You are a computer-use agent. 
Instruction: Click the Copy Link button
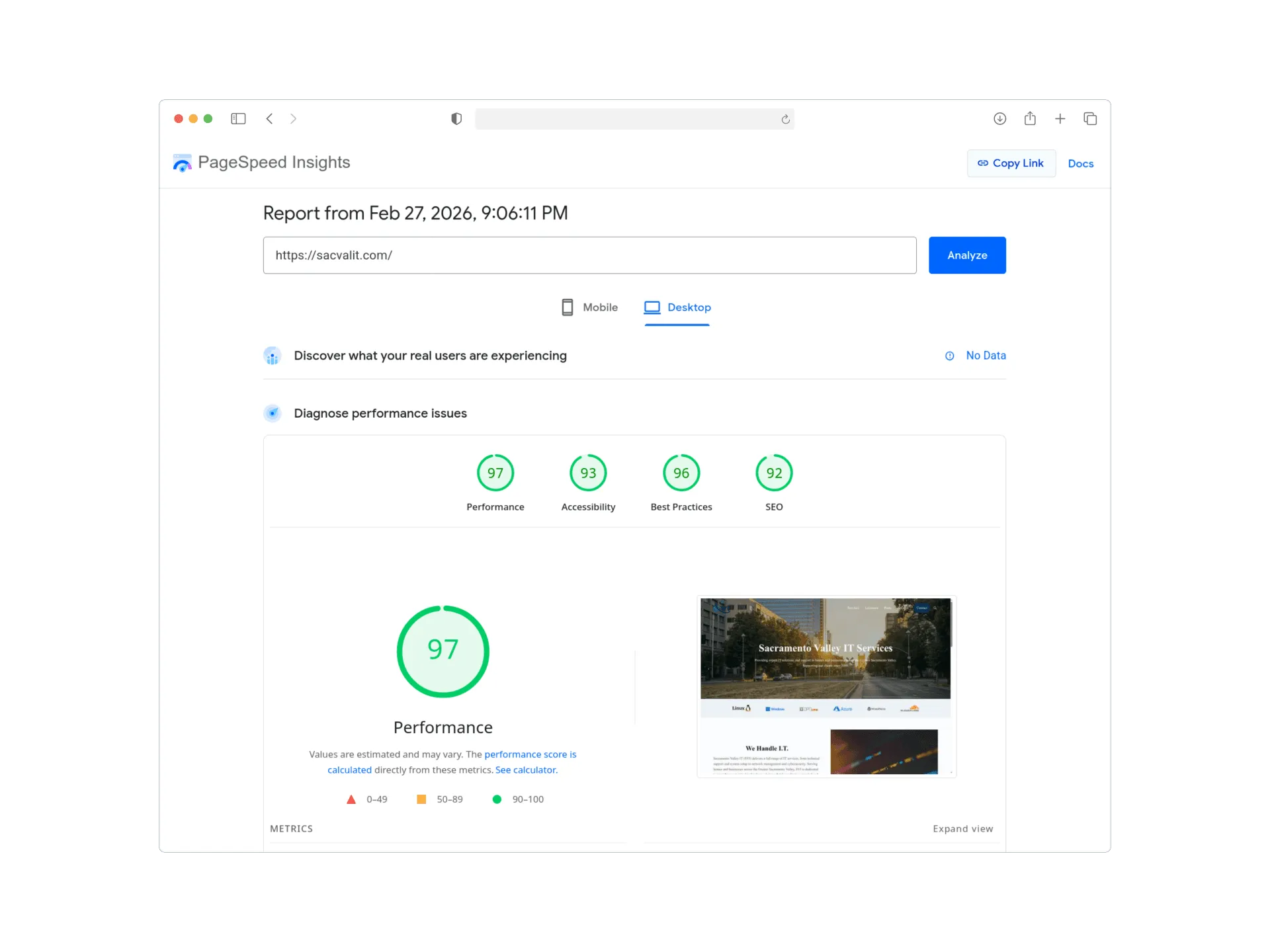[1011, 163]
